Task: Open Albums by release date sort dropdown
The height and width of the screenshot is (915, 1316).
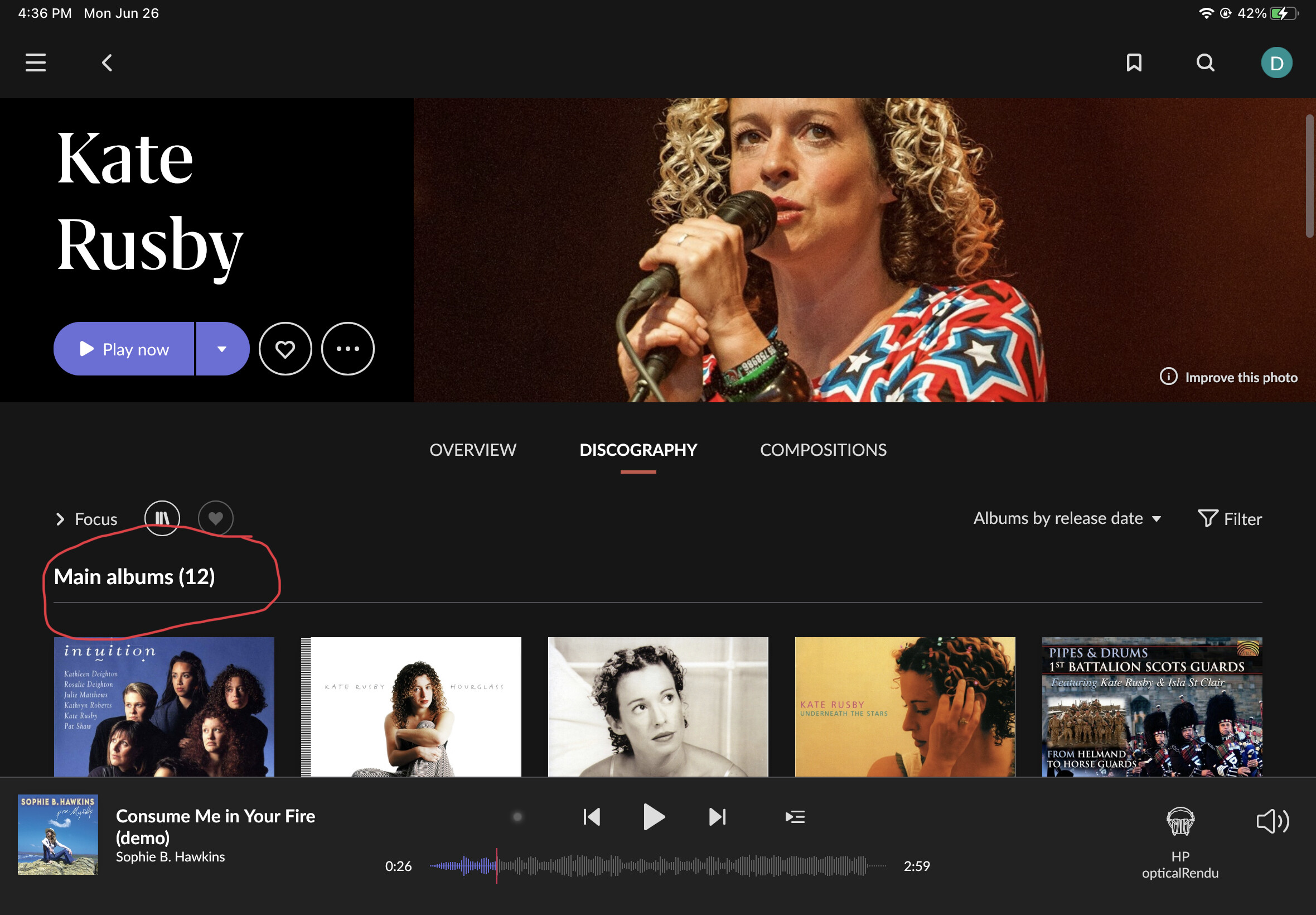Action: pos(1067,518)
